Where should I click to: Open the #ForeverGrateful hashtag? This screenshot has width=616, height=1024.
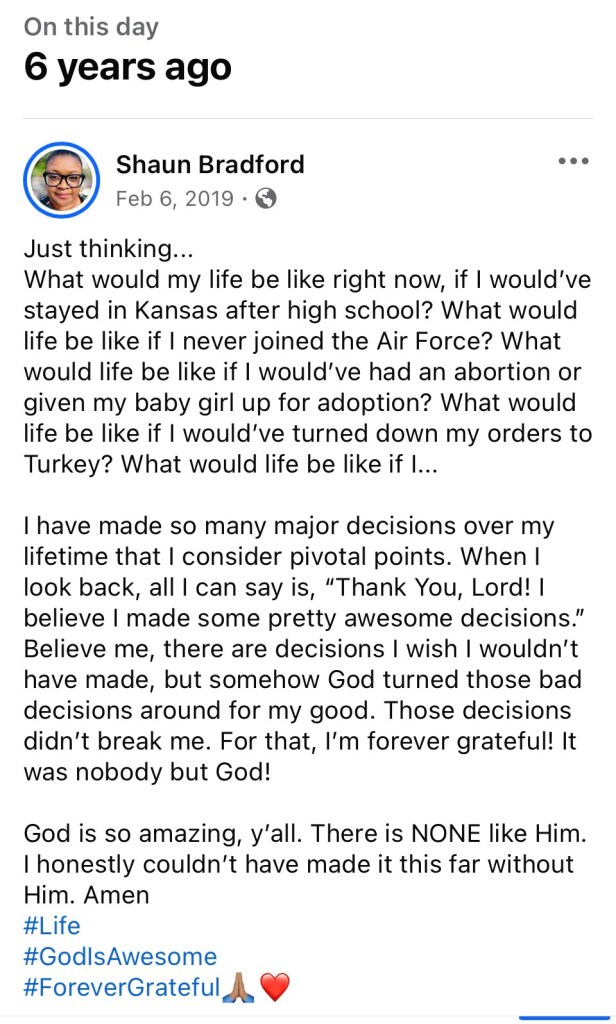tap(121, 988)
